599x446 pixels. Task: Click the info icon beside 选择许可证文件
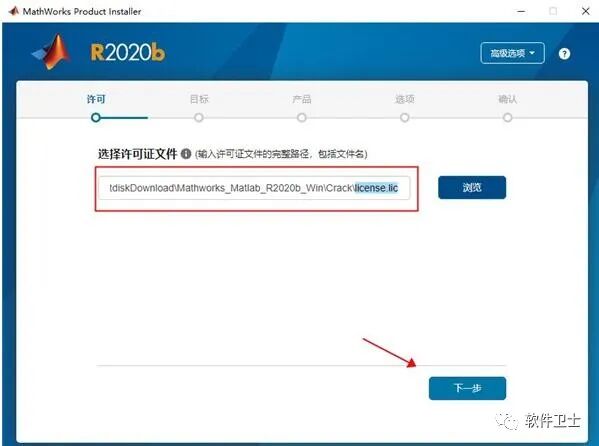(186, 154)
